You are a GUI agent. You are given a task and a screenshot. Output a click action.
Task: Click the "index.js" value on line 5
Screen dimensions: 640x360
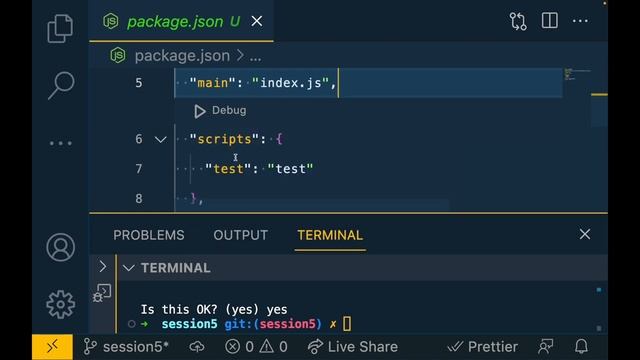coord(290,83)
